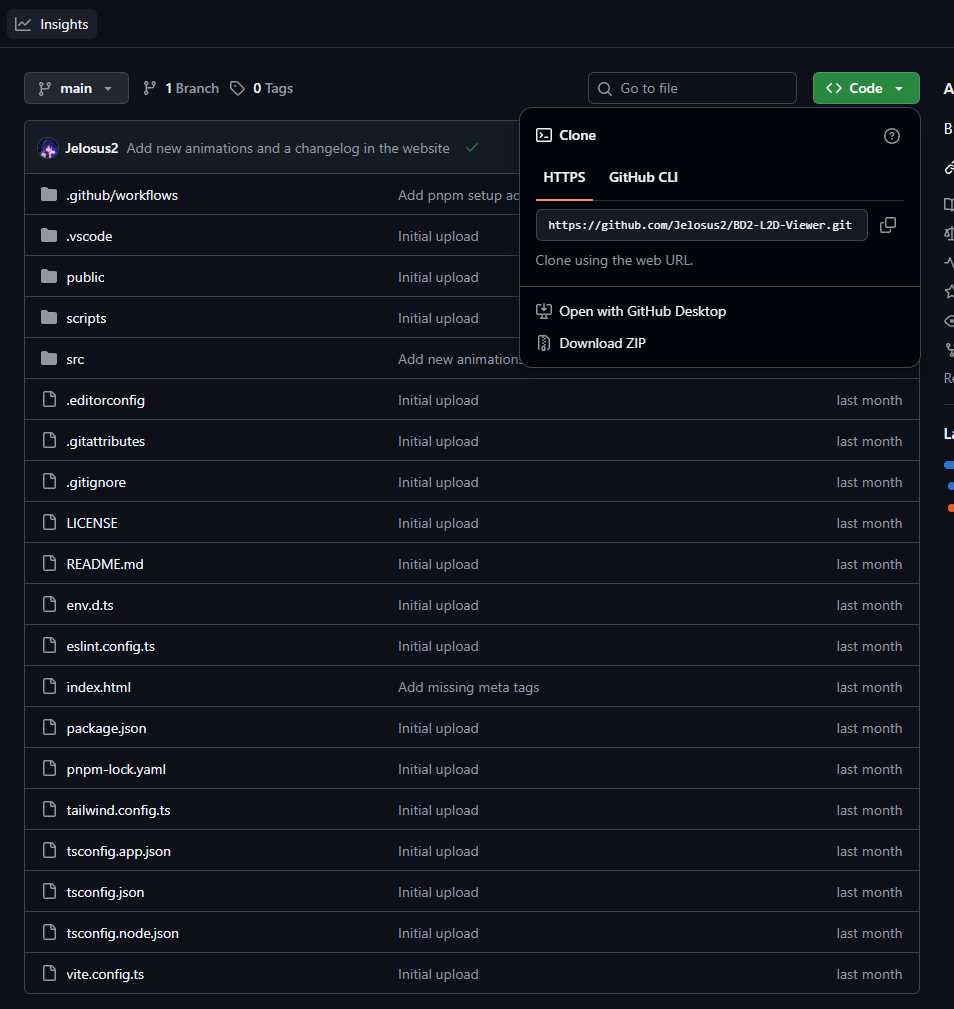Screen dimensions: 954x1009
Task: Open the src folder
Action: pos(75,360)
